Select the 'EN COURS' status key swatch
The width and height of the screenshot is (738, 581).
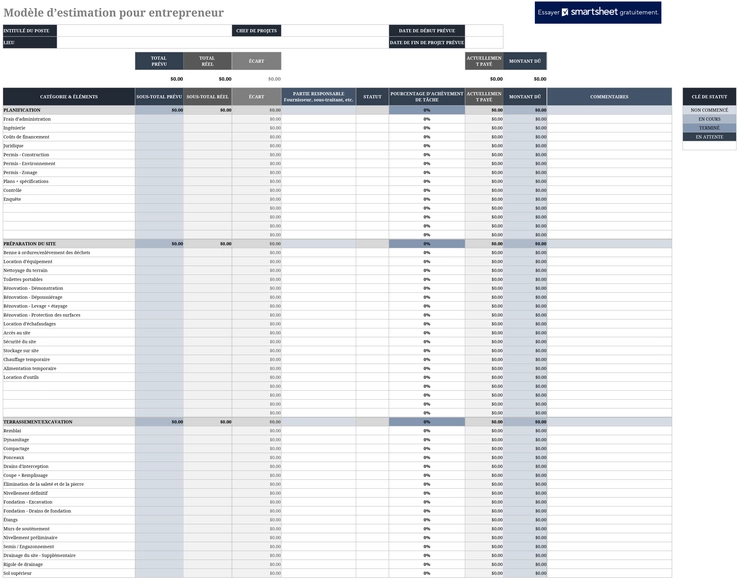(x=709, y=119)
